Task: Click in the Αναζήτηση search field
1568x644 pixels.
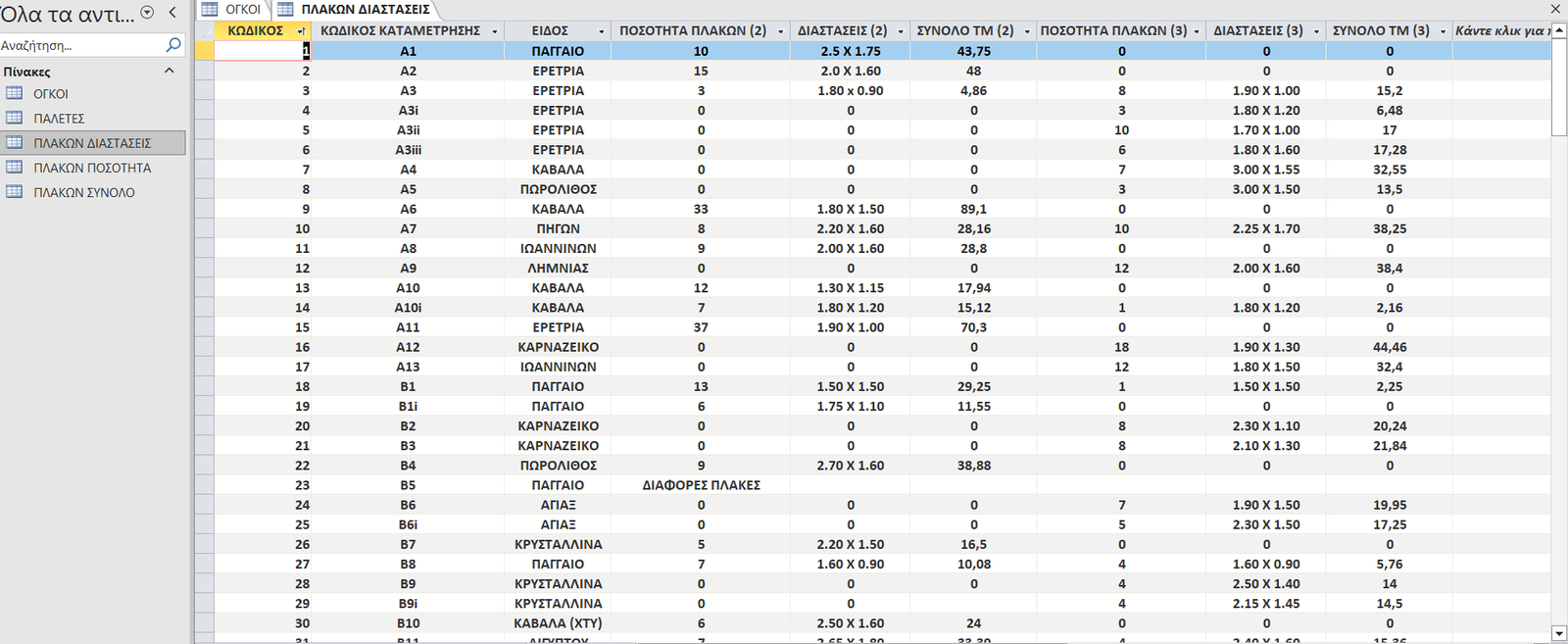Action: click(82, 45)
